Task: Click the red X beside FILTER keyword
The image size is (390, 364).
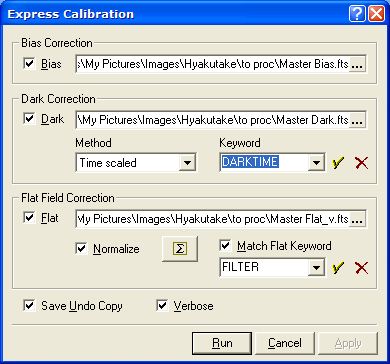Action: 362,268
